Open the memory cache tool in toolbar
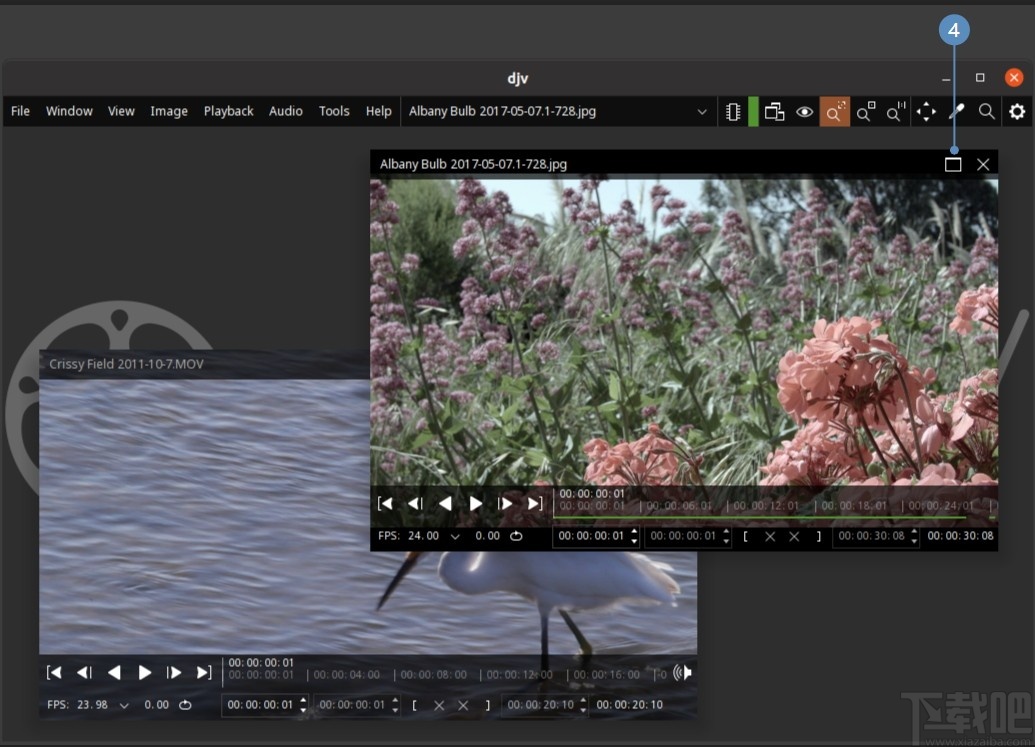 click(x=733, y=112)
